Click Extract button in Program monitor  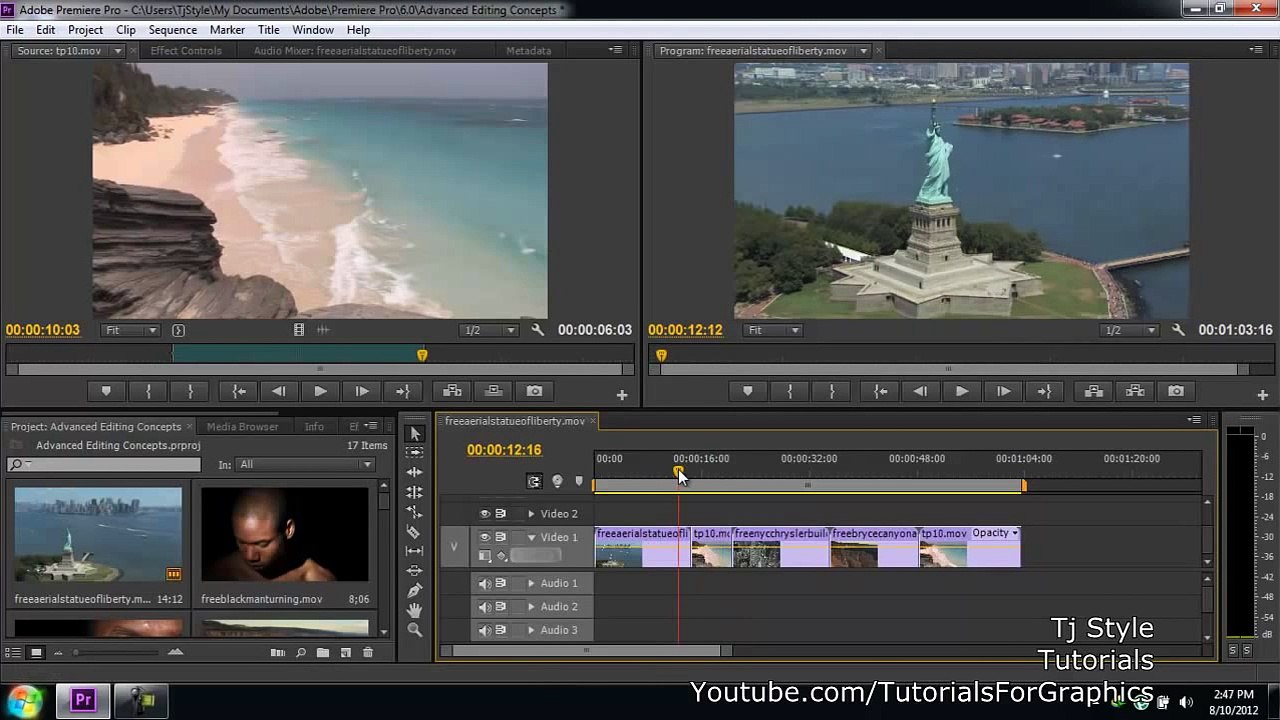(x=1135, y=391)
